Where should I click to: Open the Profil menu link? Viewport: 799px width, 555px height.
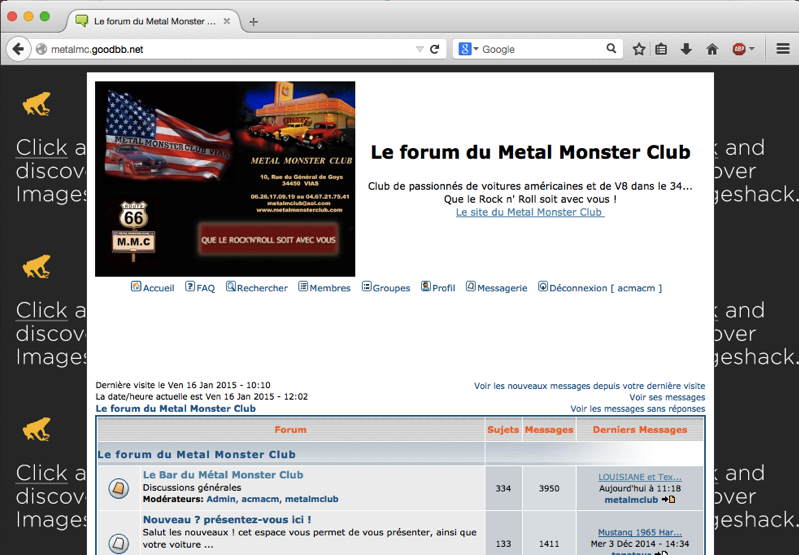point(443,288)
